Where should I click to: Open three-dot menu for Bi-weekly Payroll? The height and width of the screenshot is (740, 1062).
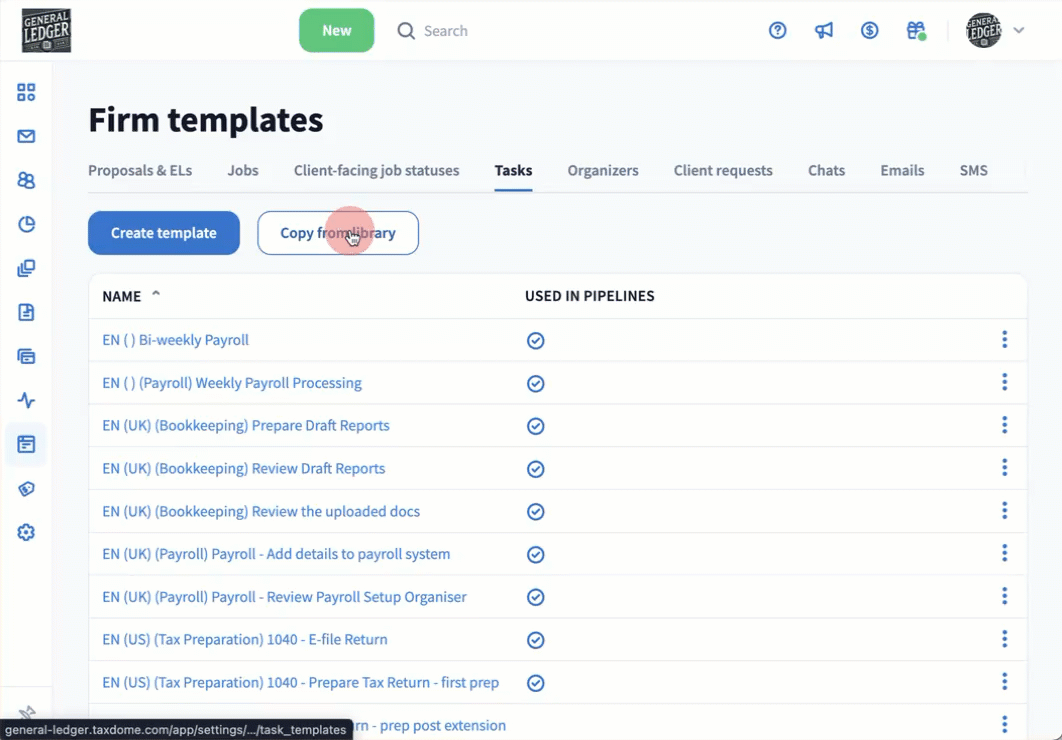coord(1004,340)
